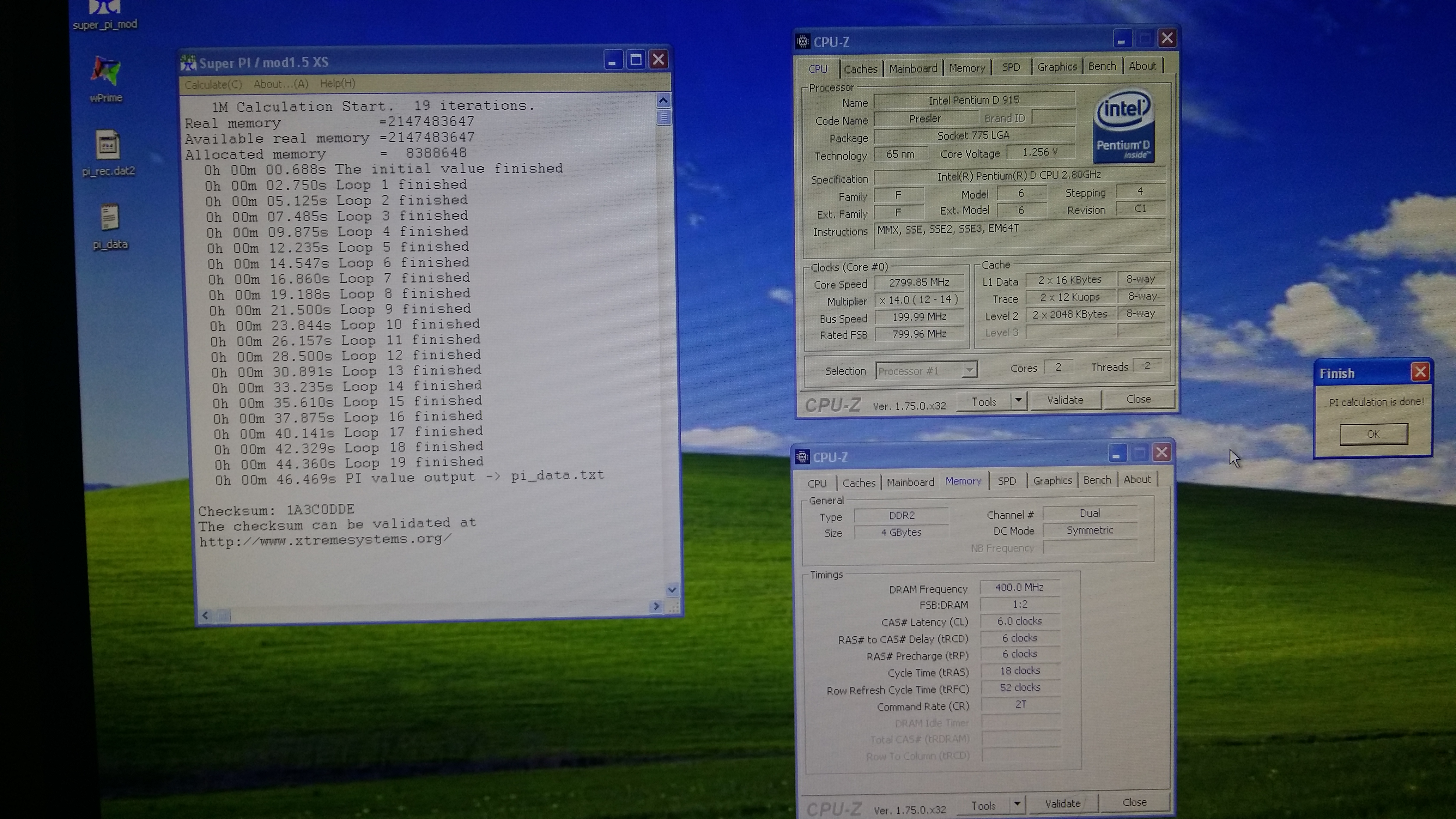Close the Finish dialog with X
Viewport: 1456px width, 819px height.
coord(1420,371)
